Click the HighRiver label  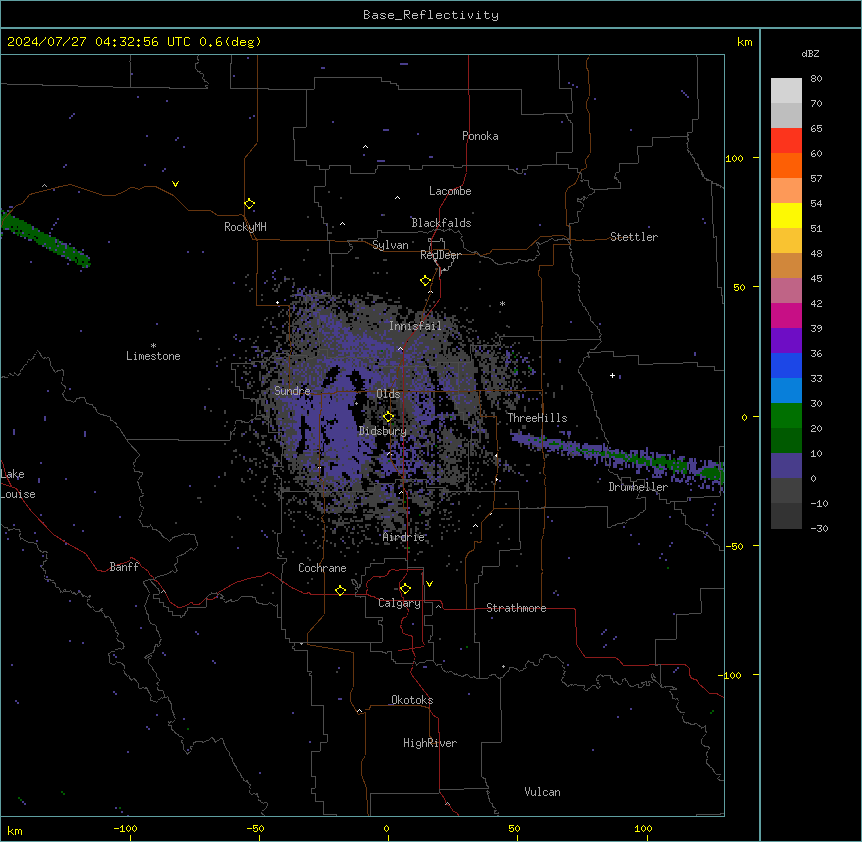tap(430, 743)
